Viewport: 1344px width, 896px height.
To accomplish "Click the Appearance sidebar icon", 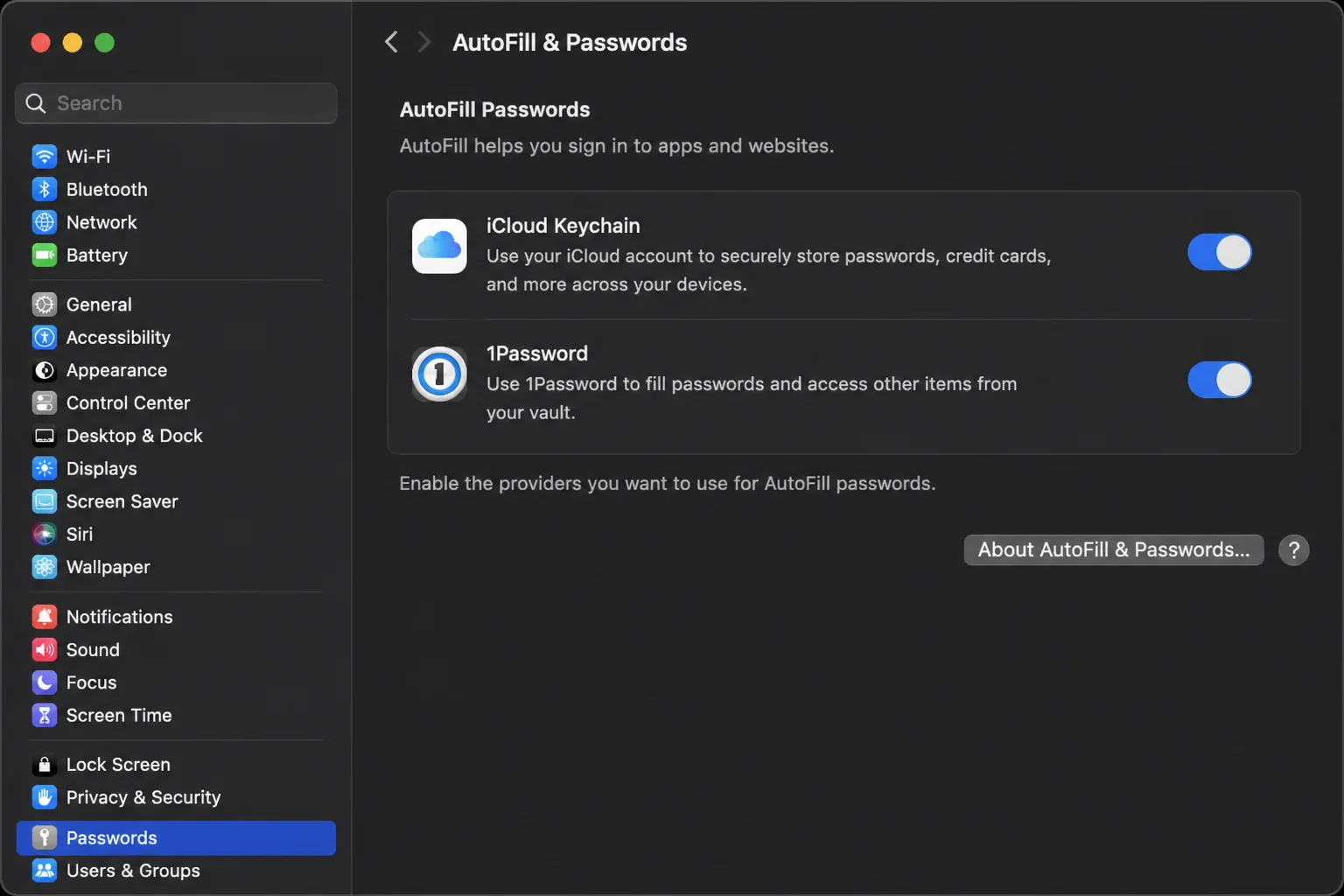I will point(45,370).
